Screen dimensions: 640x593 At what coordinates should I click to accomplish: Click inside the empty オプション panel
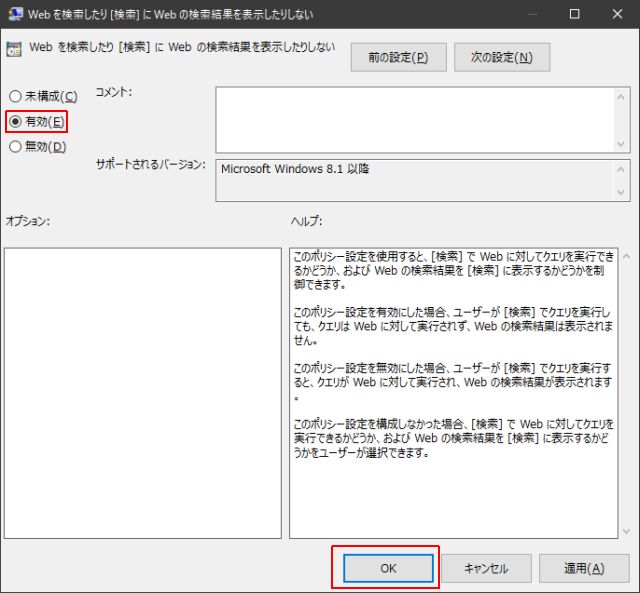(x=143, y=392)
